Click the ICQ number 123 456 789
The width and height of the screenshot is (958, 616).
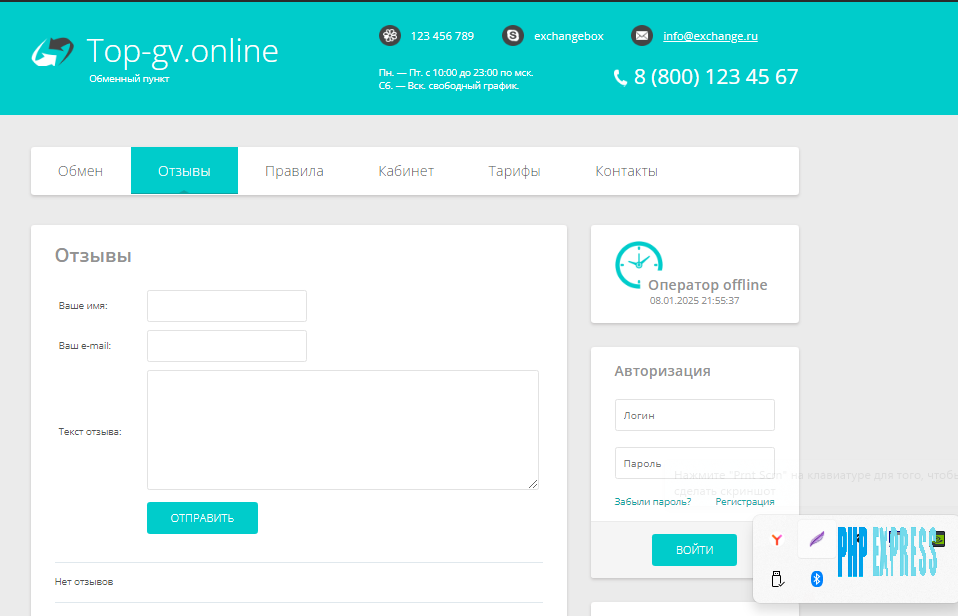click(x=442, y=36)
